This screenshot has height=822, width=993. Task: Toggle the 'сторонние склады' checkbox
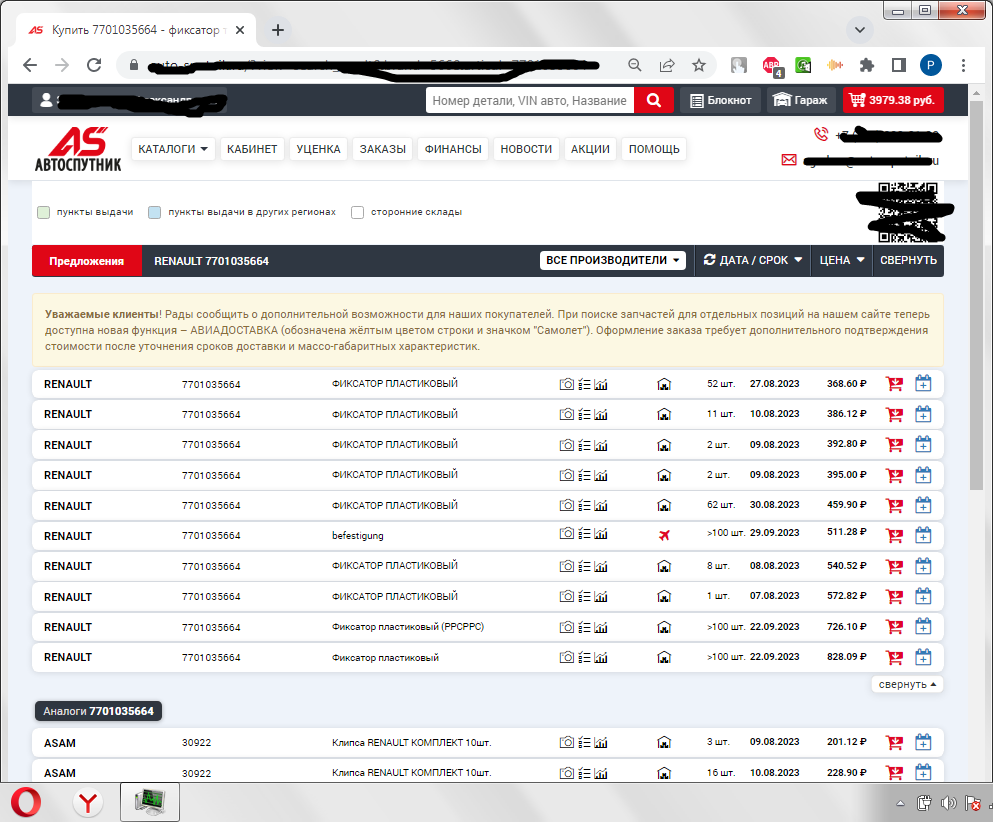pyautogui.click(x=358, y=212)
